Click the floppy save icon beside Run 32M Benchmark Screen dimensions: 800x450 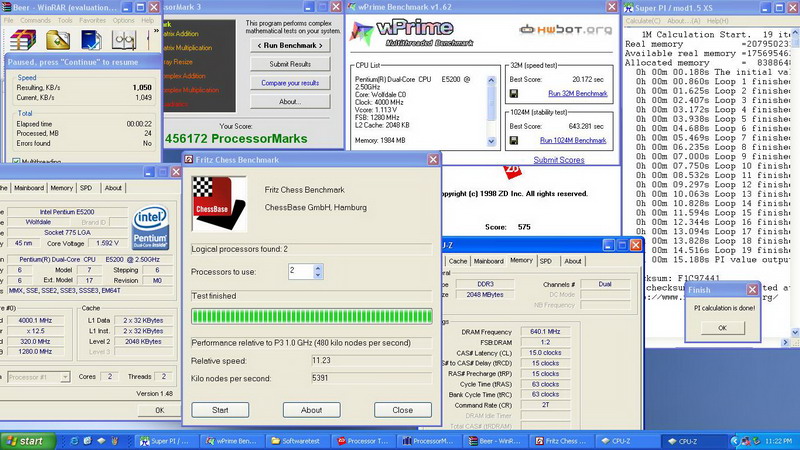click(514, 93)
